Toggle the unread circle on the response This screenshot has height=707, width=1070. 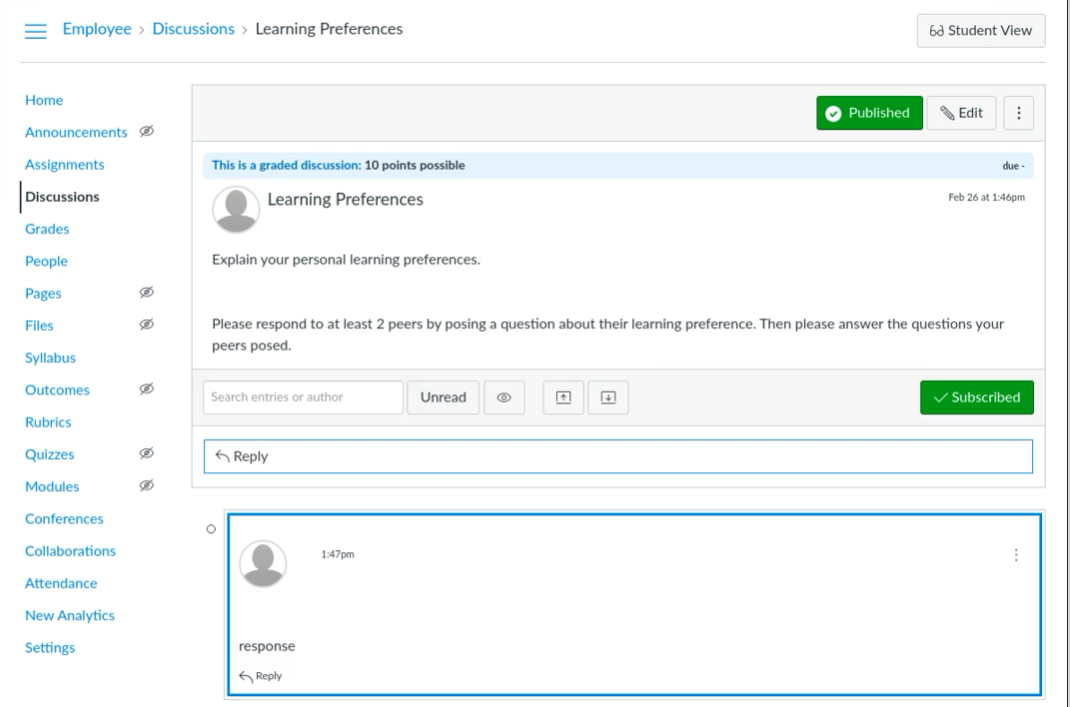click(x=210, y=529)
